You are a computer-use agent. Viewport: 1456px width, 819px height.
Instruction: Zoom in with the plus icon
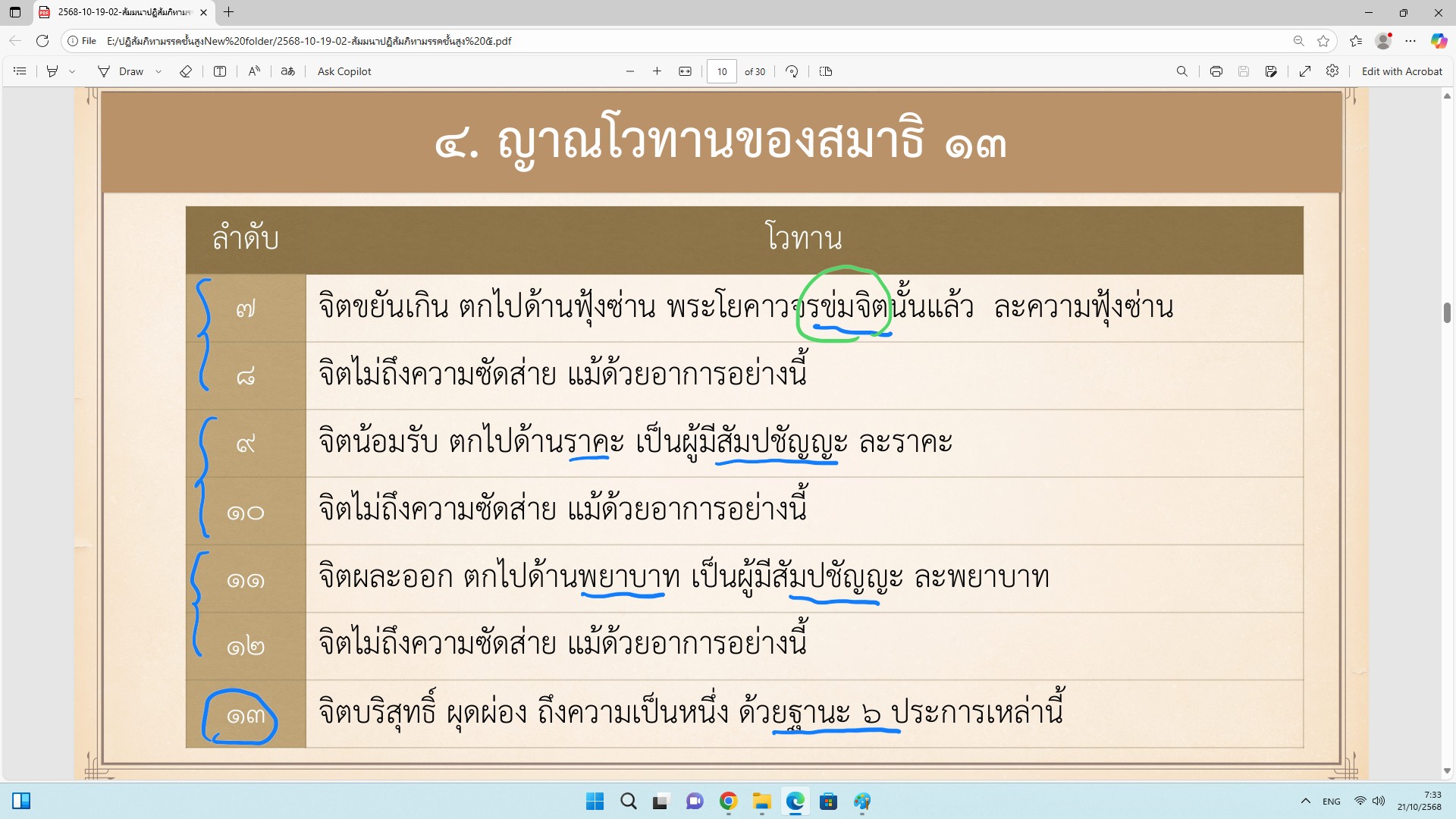[x=657, y=71]
